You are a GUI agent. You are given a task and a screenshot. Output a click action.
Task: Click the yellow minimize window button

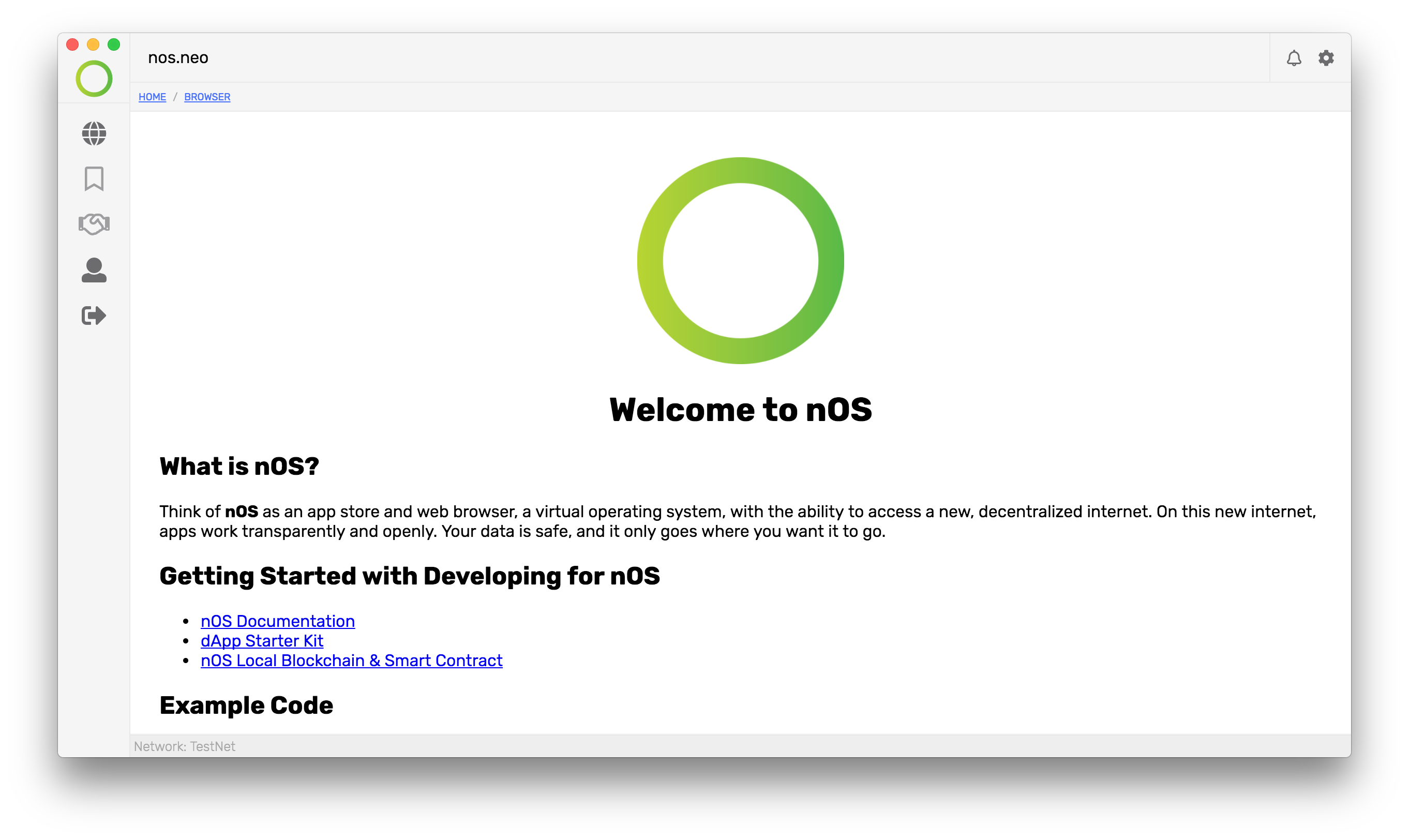[94, 44]
